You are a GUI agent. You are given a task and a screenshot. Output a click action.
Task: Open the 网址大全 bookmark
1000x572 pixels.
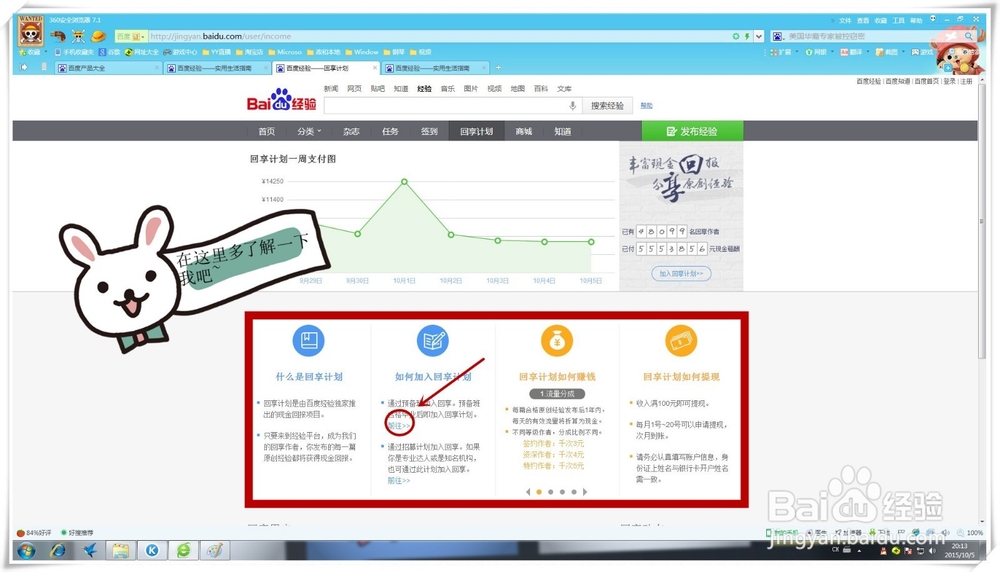point(142,52)
